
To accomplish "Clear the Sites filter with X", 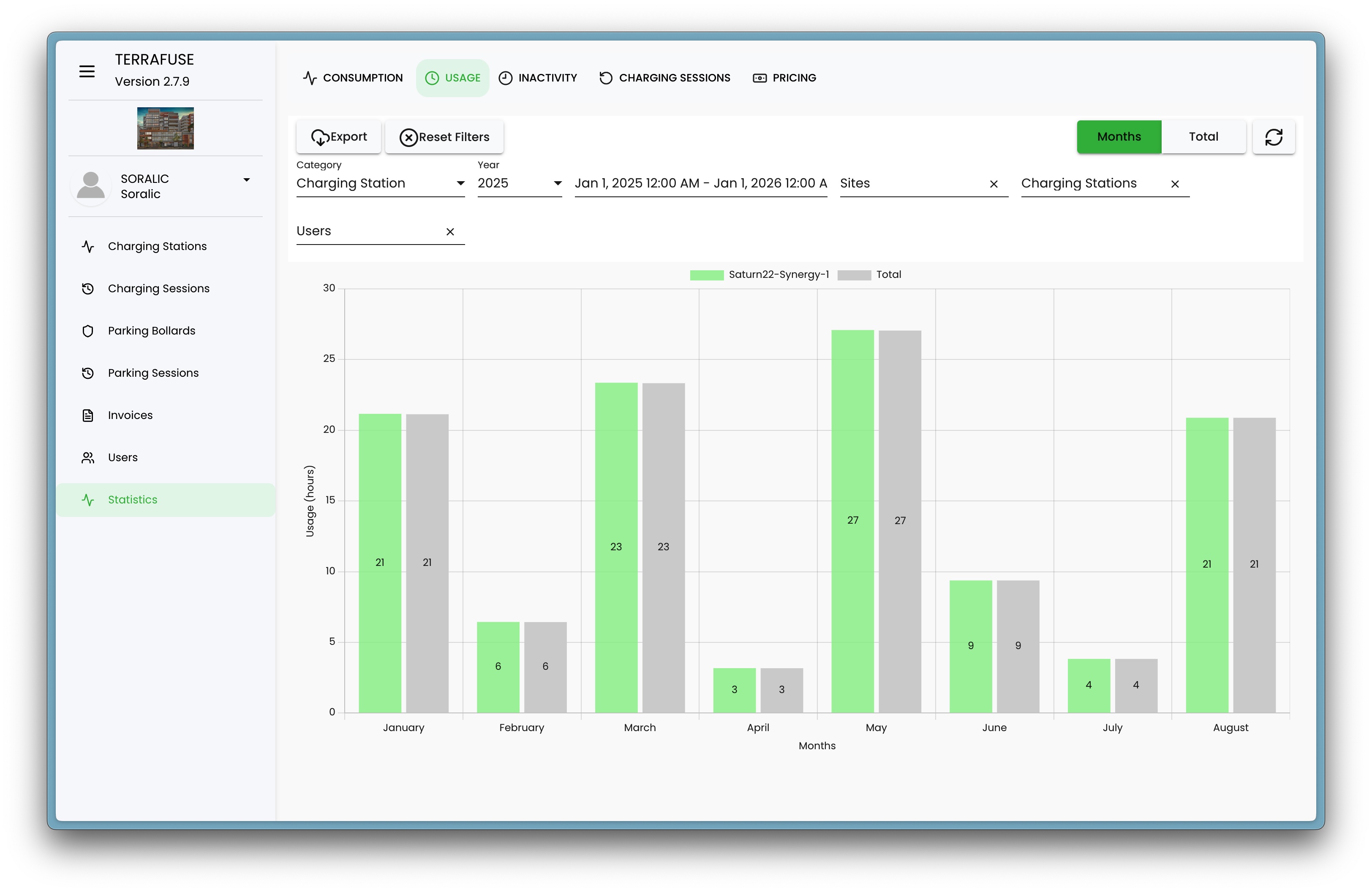I will tap(993, 184).
